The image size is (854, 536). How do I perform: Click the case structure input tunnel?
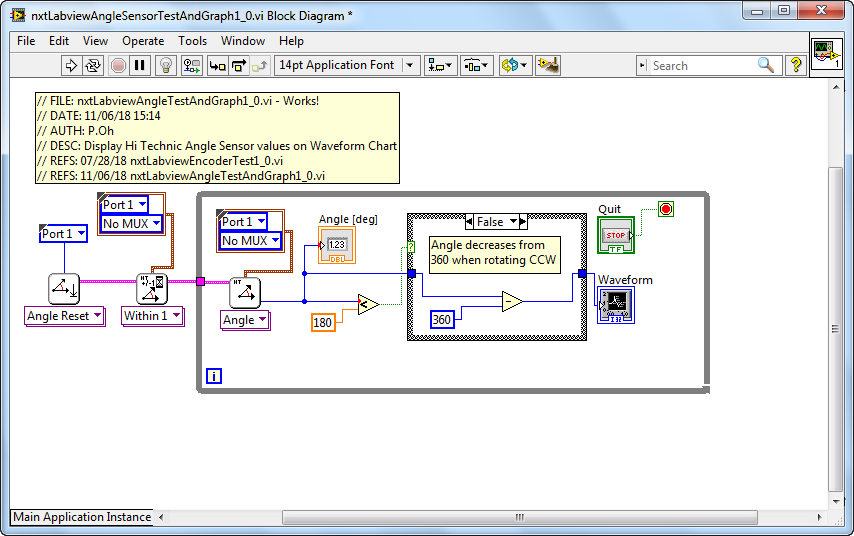[412, 273]
